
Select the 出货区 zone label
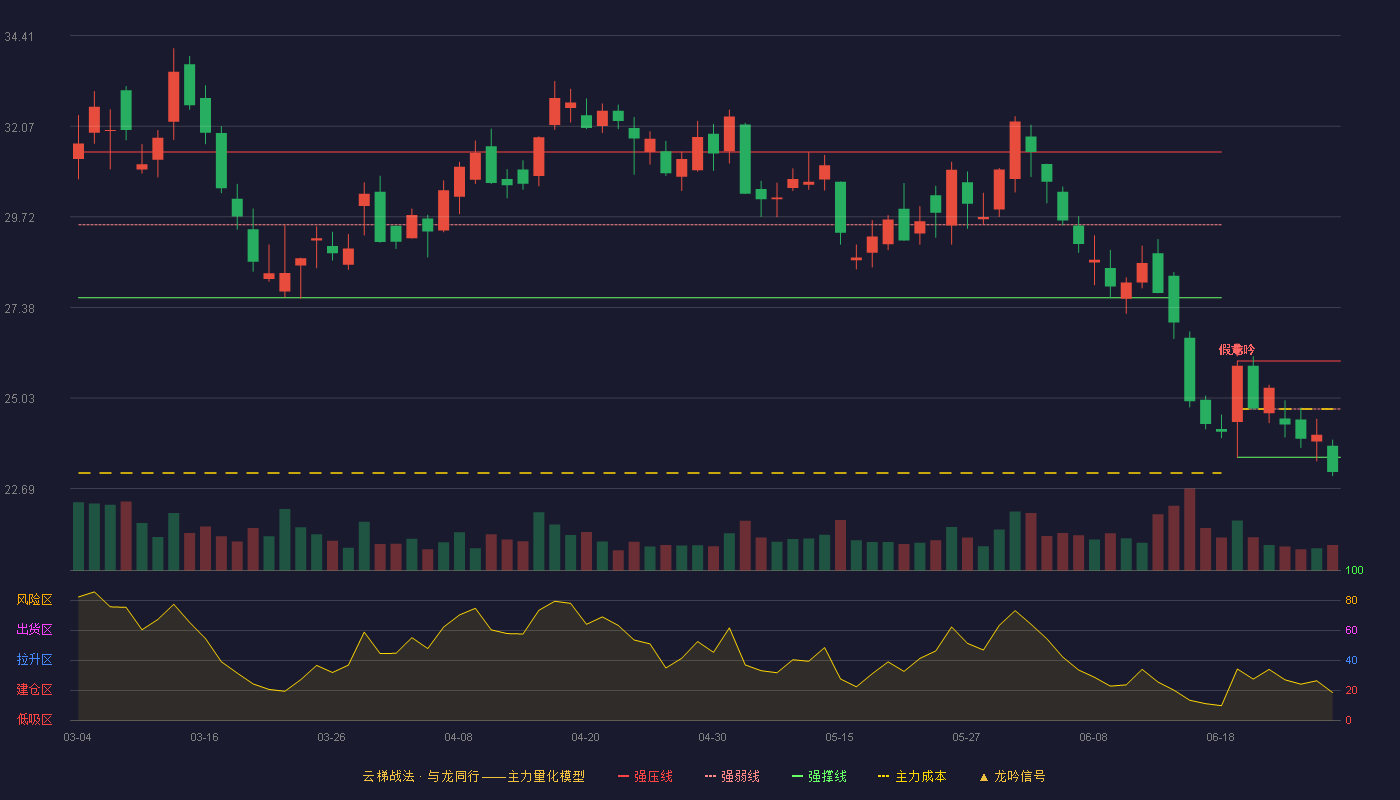(x=34, y=630)
